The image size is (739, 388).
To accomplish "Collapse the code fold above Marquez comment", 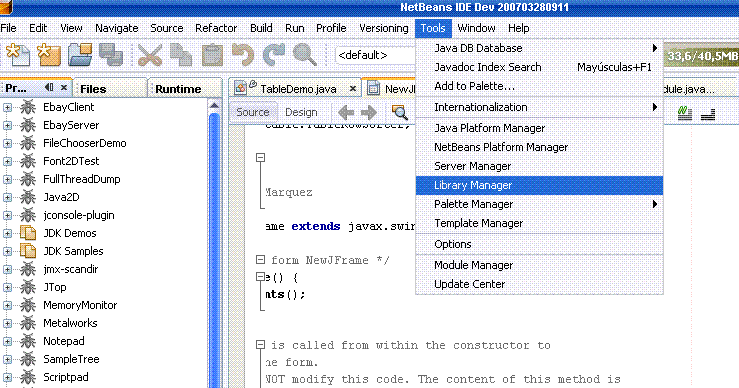I will 260,157.
